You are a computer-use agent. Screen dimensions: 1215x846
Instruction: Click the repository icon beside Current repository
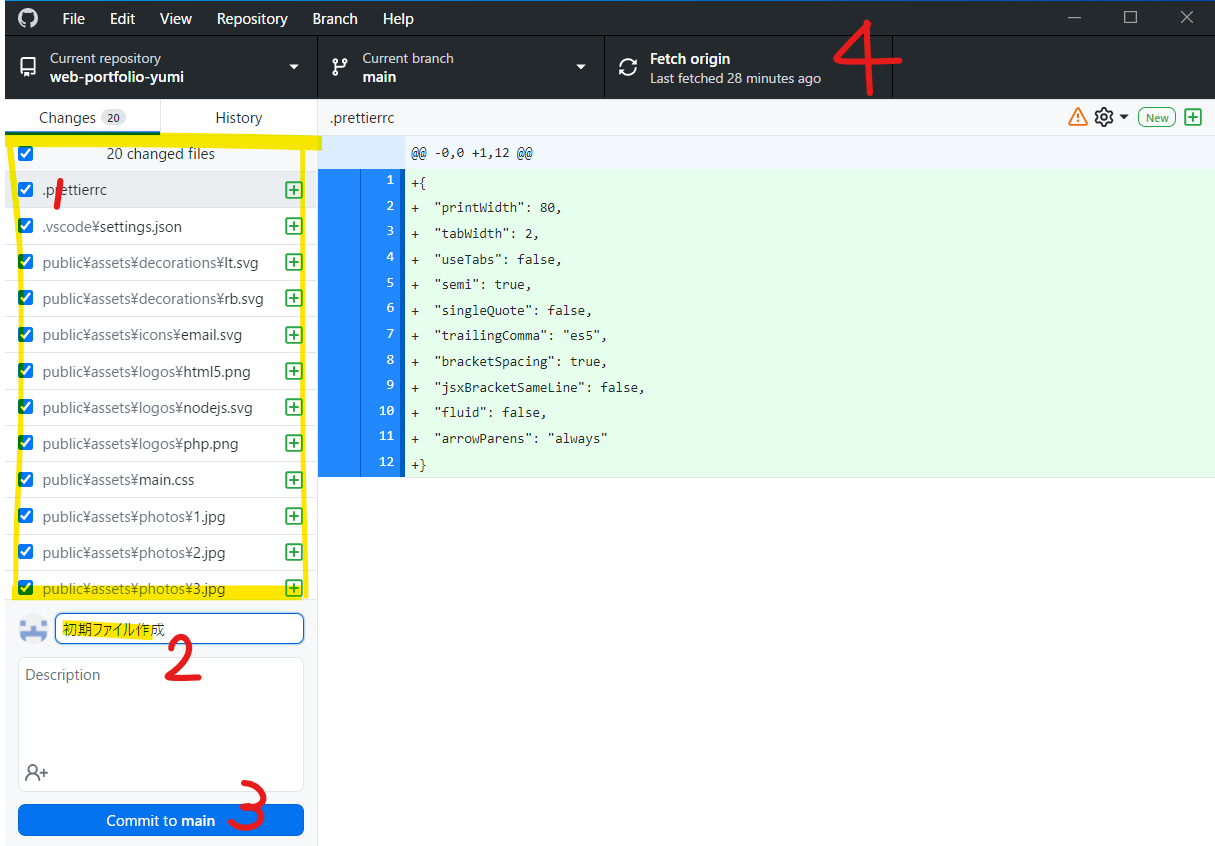click(x=28, y=67)
